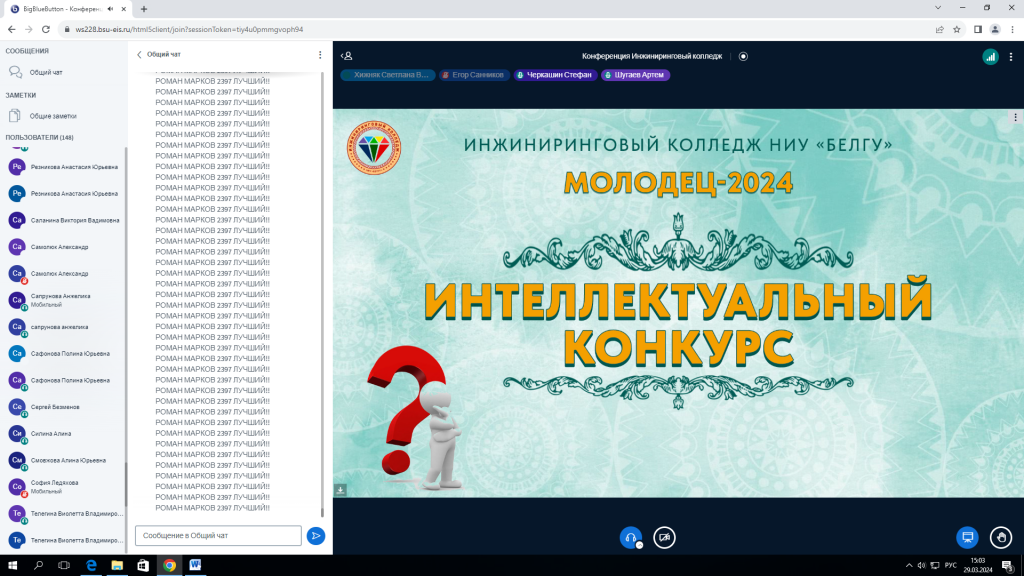1024x576 pixels.
Task: Reload the page
Action: click(x=46, y=29)
